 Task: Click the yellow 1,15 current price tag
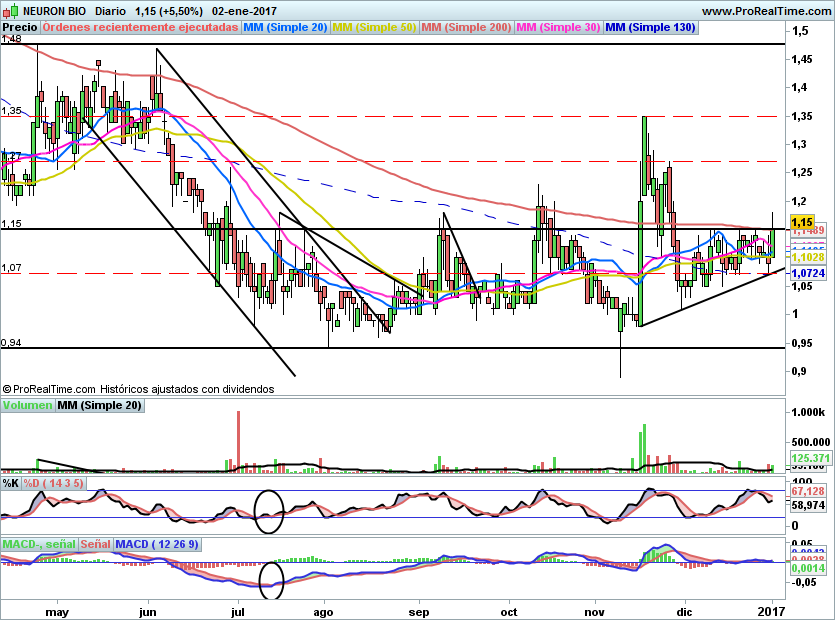[801, 222]
